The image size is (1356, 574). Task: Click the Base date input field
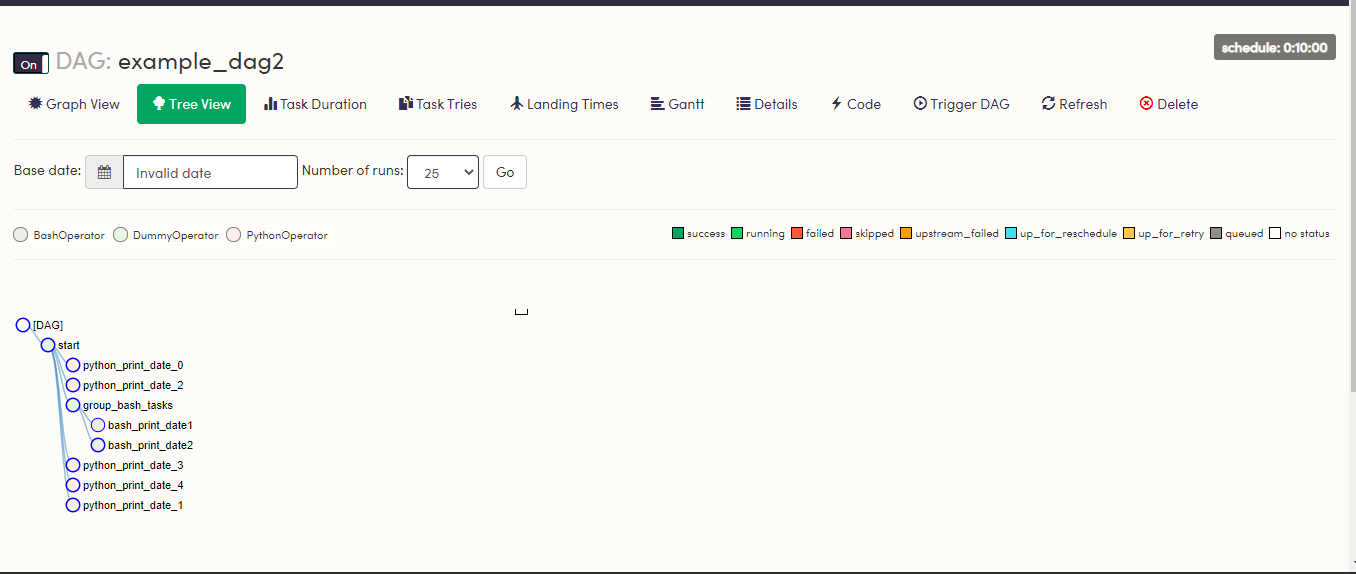point(210,172)
